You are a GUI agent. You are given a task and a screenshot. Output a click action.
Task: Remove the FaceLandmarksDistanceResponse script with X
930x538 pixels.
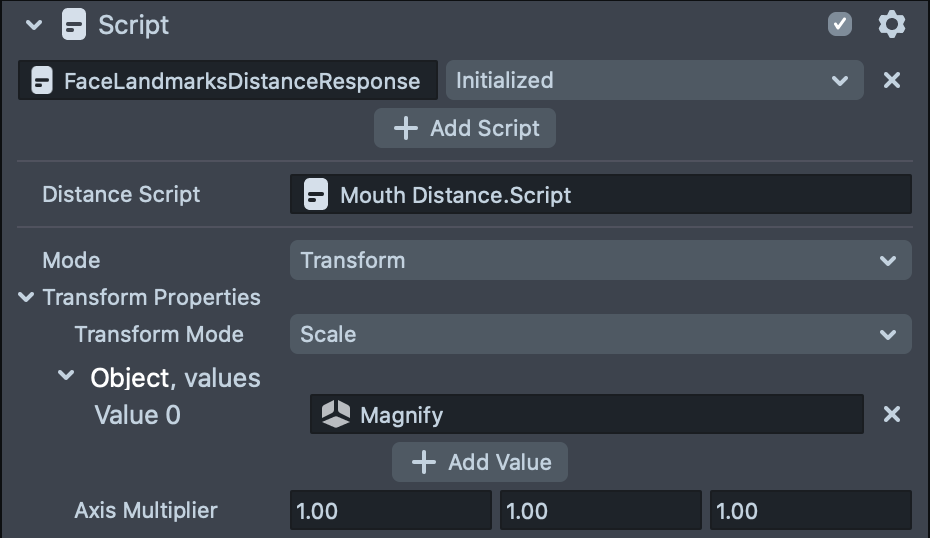pos(892,80)
